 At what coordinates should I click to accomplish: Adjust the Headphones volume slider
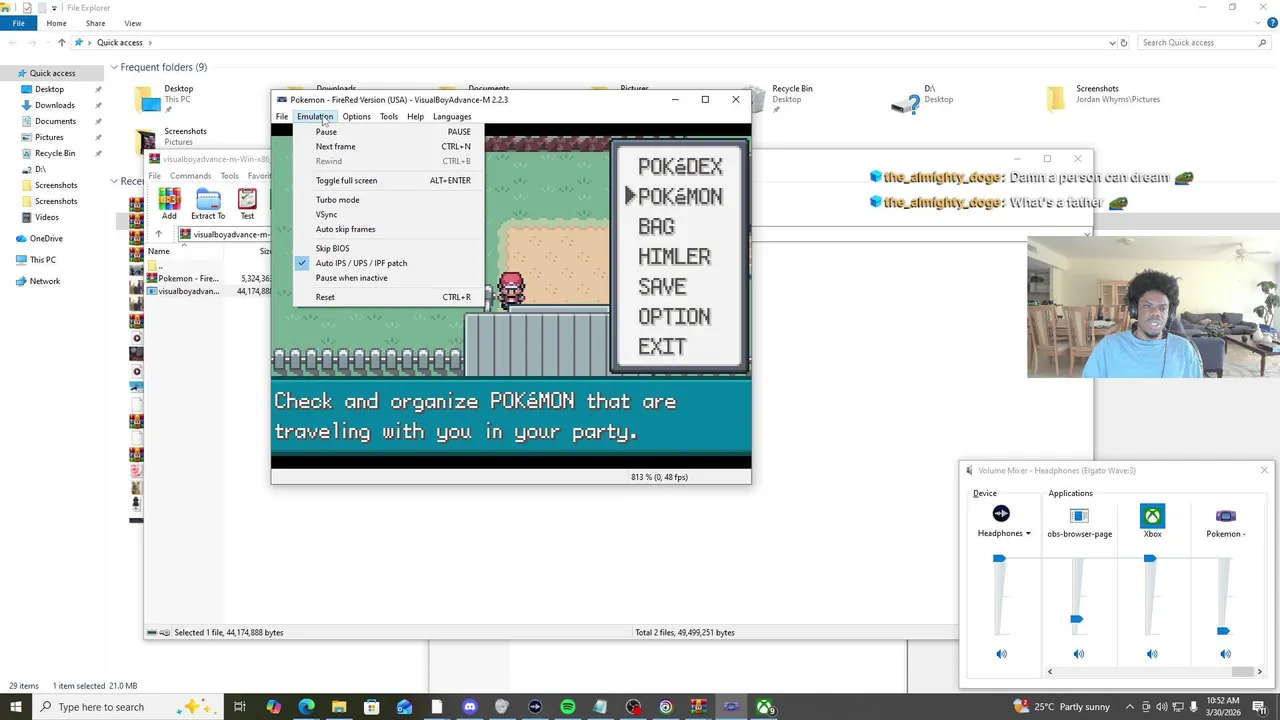(999, 559)
